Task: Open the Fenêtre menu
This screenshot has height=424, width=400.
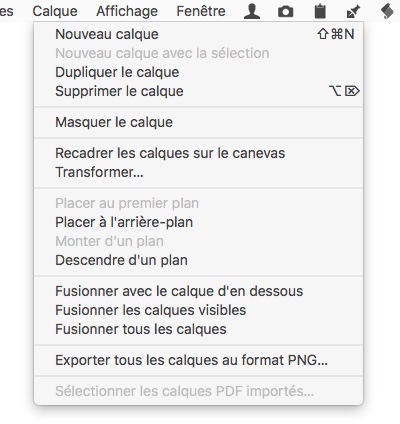Action: pyautogui.click(x=201, y=11)
